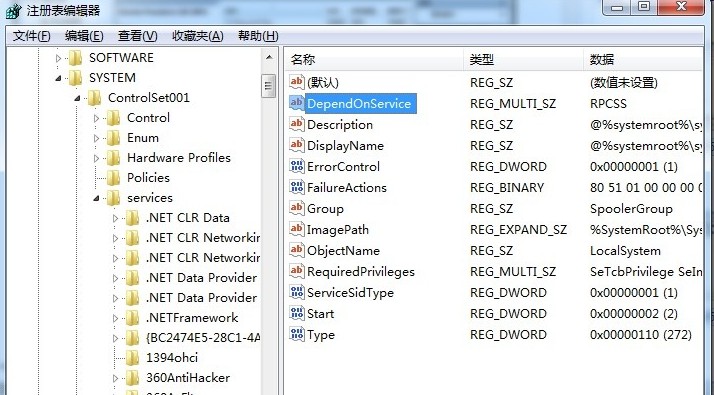This screenshot has height=395, width=714.
Task: Collapse the services tree node
Action: tap(97, 199)
